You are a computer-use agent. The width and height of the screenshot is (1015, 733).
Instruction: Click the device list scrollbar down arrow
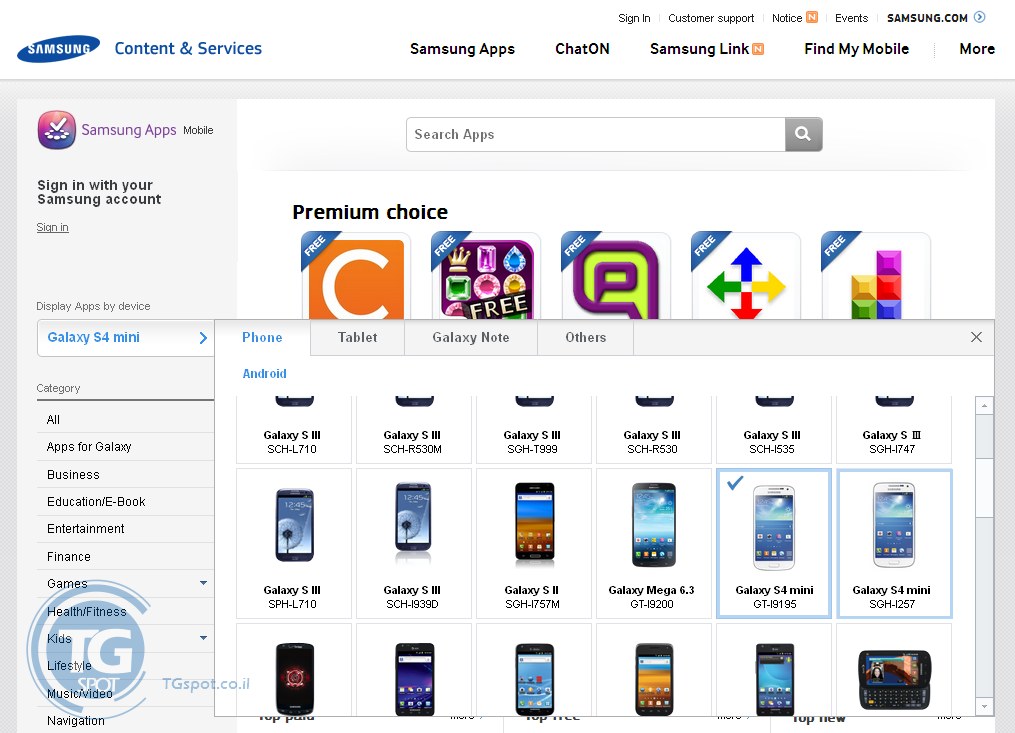[x=984, y=706]
